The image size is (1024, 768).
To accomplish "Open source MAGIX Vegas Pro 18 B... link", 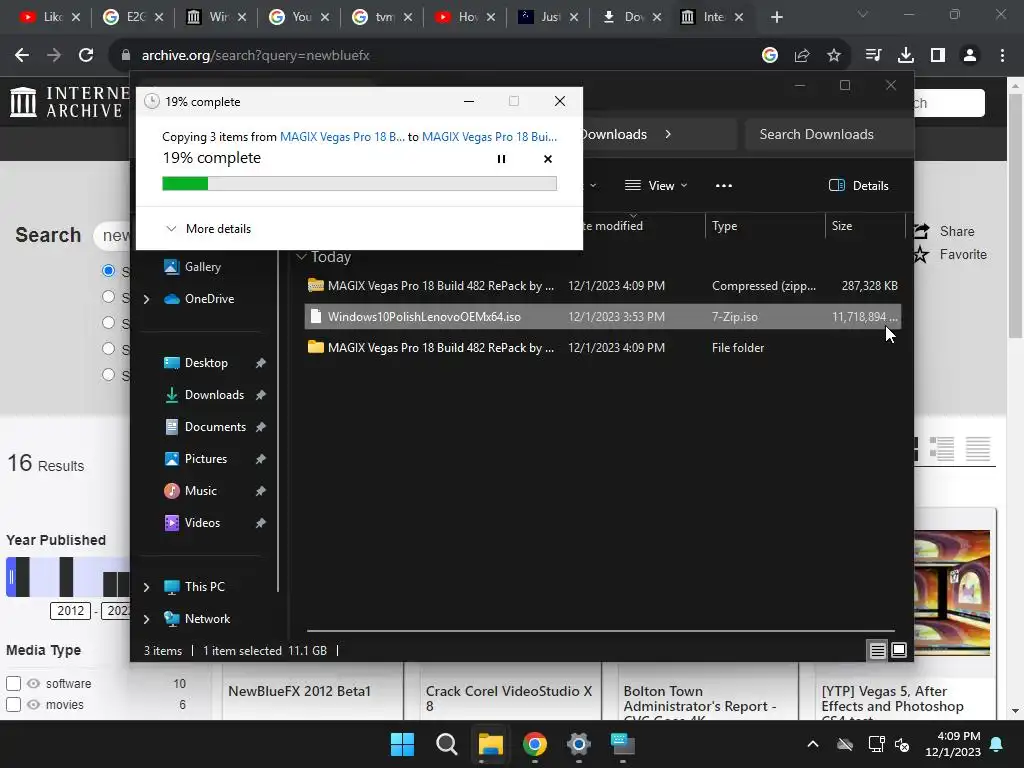I will click(x=342, y=136).
